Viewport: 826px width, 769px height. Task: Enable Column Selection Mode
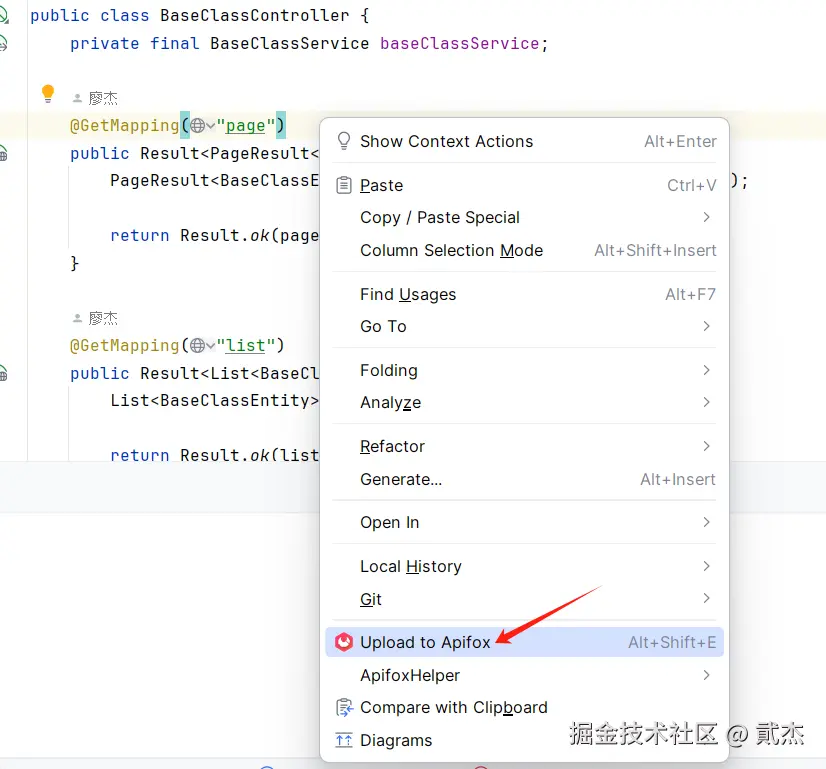tap(524, 250)
